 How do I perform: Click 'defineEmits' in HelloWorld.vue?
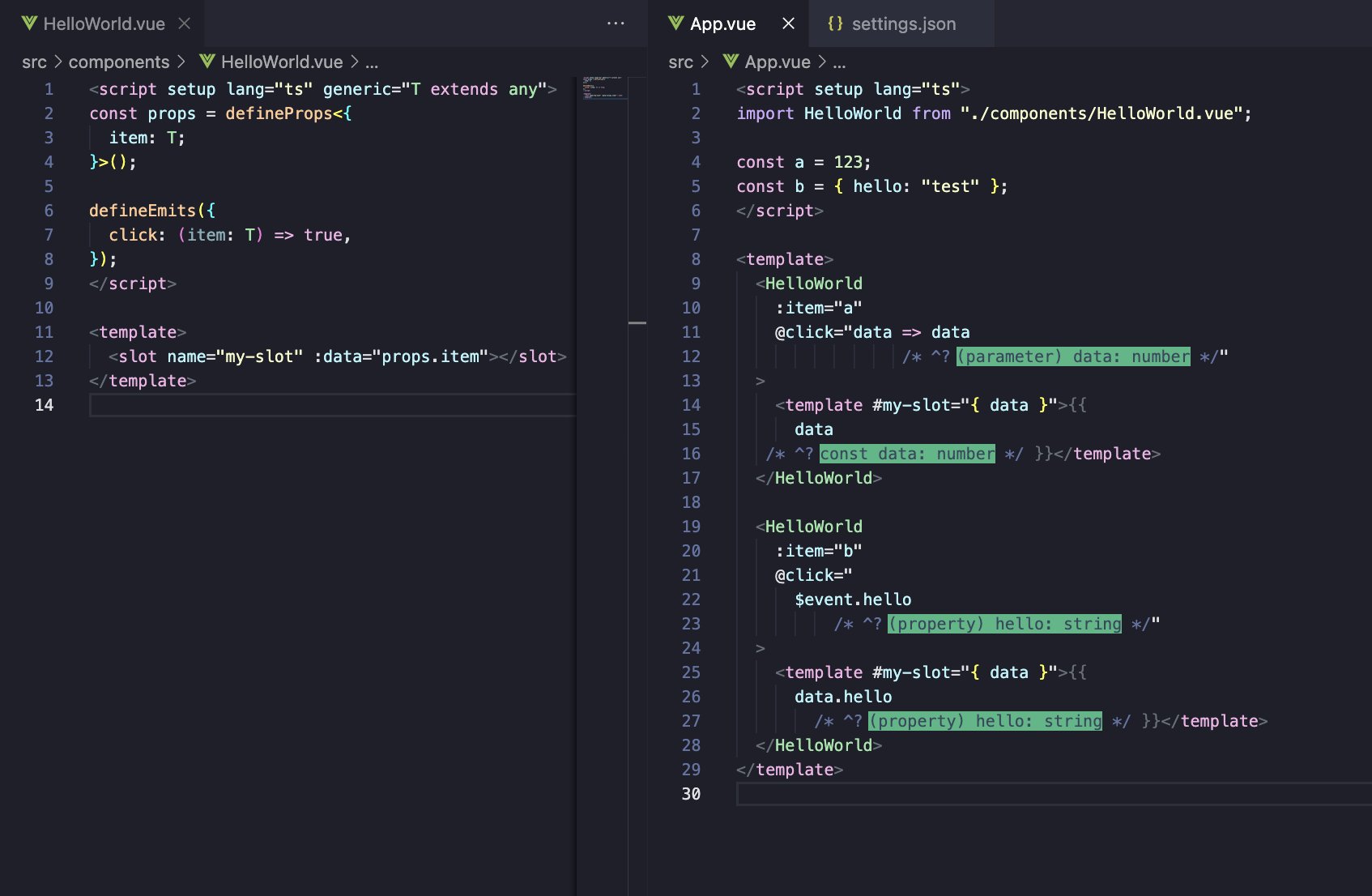[x=143, y=211]
